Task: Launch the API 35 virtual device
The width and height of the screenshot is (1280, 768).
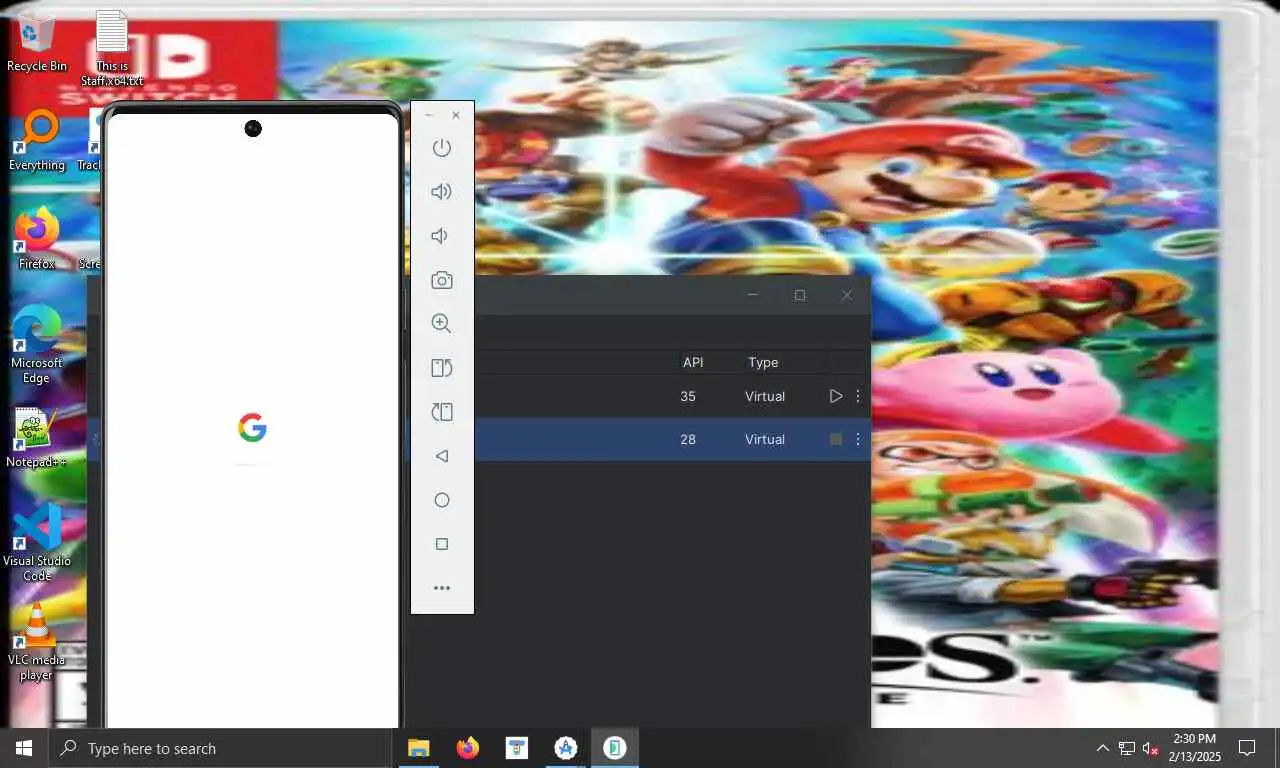Action: (836, 396)
